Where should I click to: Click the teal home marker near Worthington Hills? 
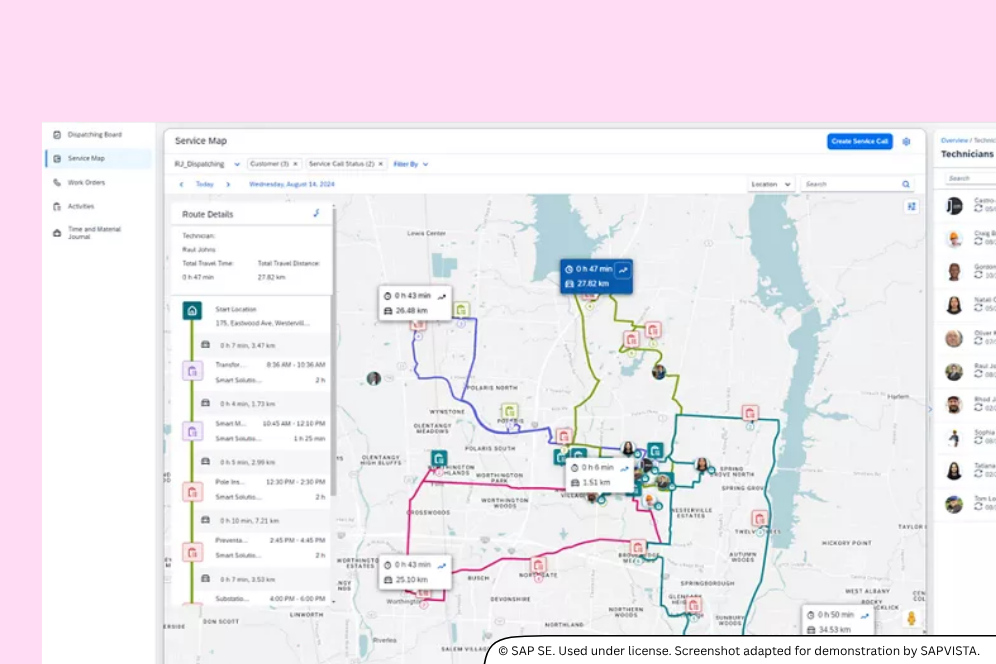pos(439,458)
